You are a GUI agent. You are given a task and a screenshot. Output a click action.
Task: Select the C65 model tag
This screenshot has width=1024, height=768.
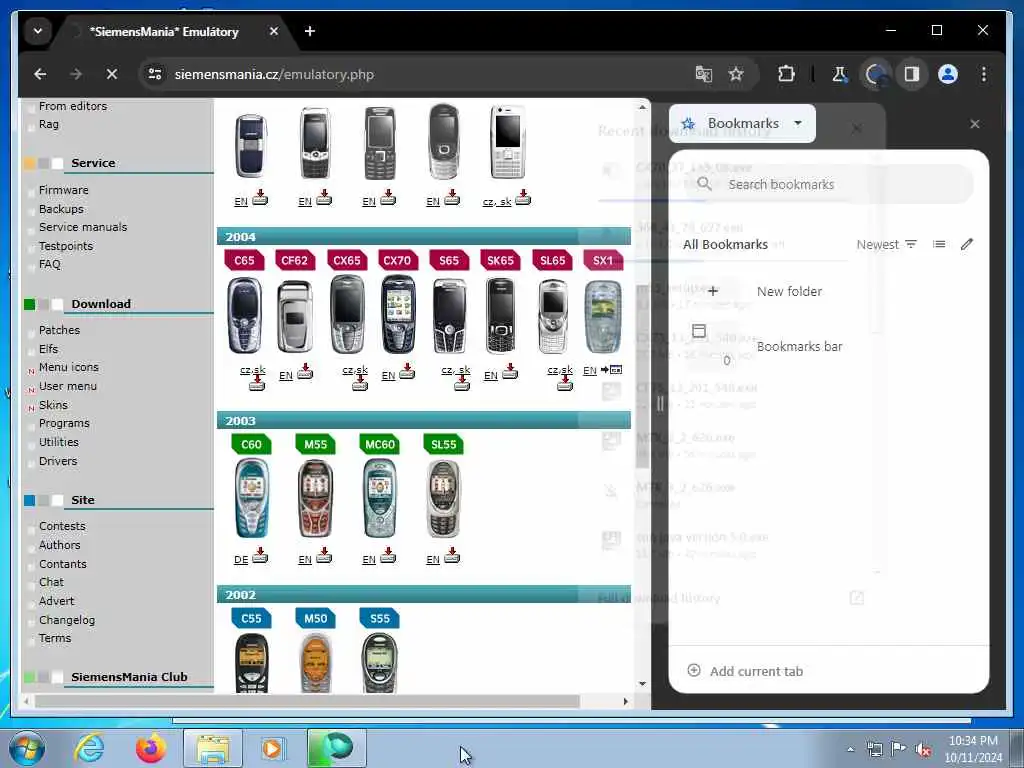(x=244, y=260)
